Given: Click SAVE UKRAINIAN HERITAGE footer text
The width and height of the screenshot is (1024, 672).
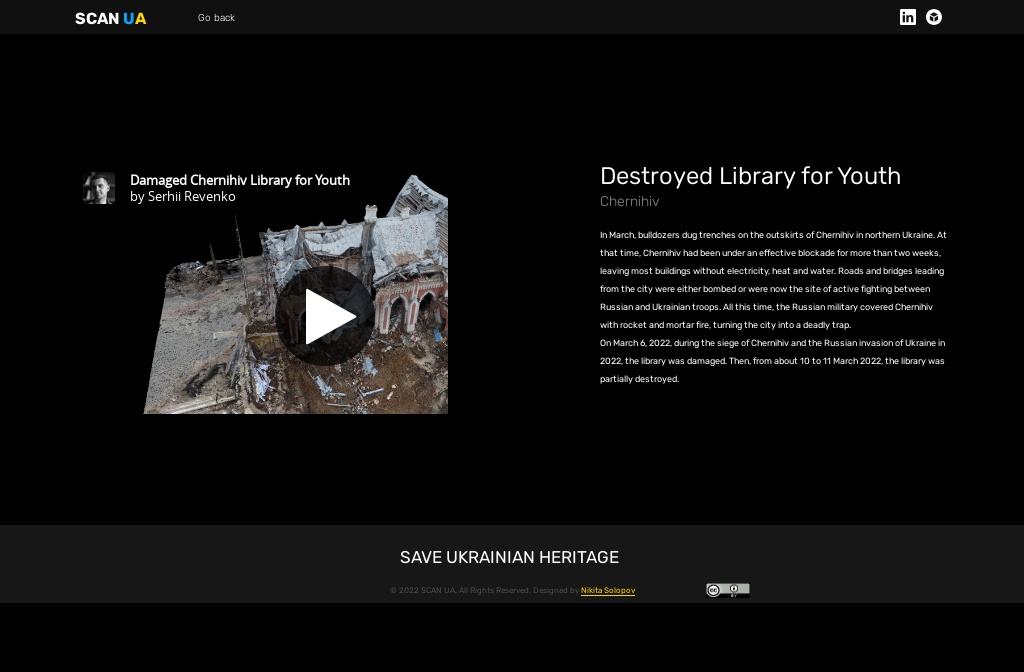Looking at the screenshot, I should pos(509,557).
